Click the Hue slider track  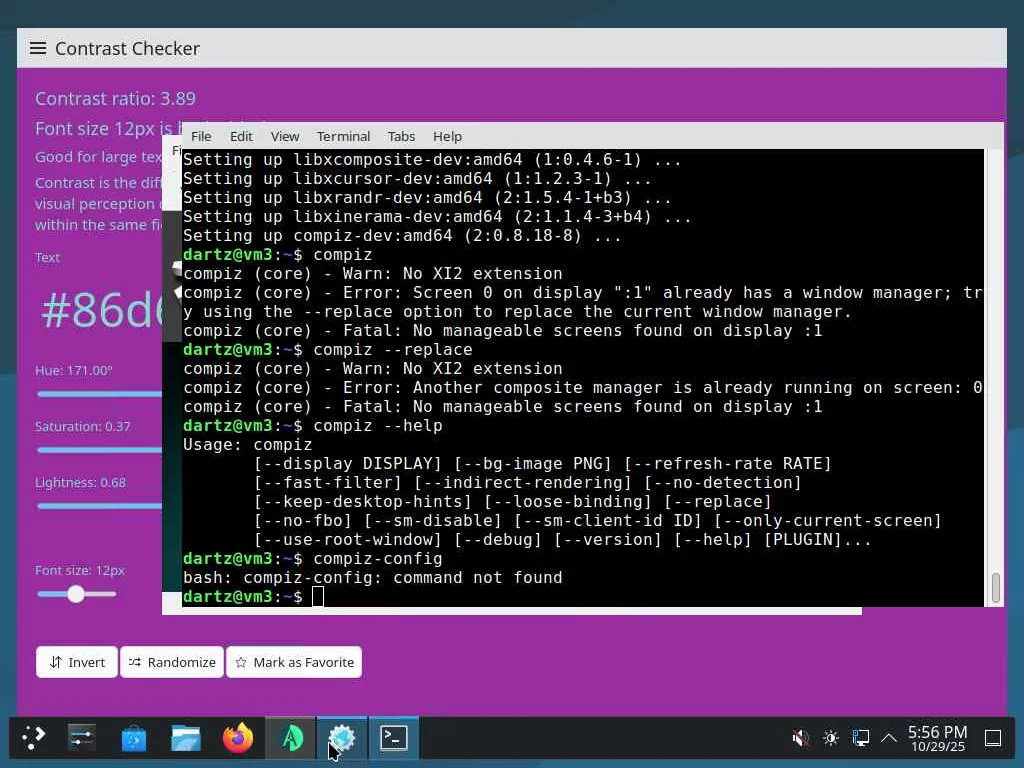coord(100,394)
